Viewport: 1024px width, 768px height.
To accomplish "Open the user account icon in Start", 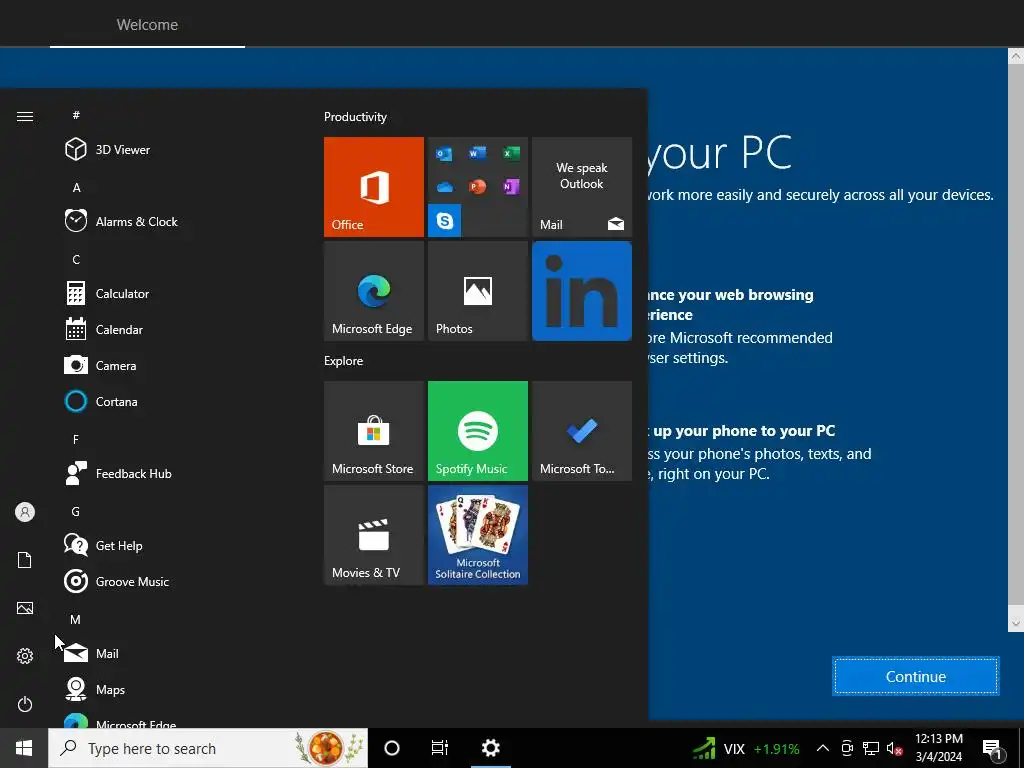I will click(25, 512).
